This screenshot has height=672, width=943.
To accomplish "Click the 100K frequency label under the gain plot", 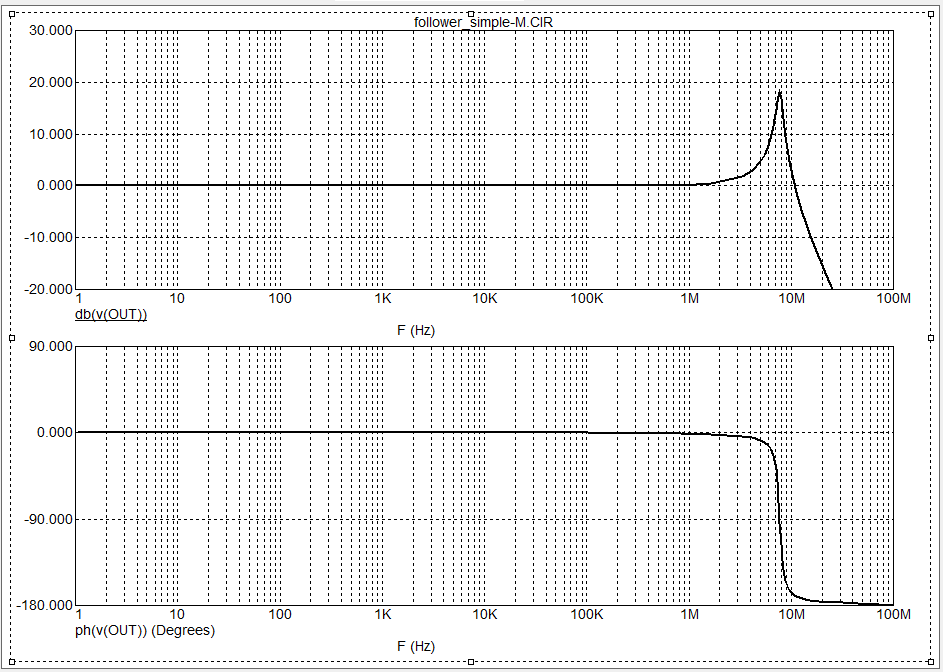I will [587, 298].
